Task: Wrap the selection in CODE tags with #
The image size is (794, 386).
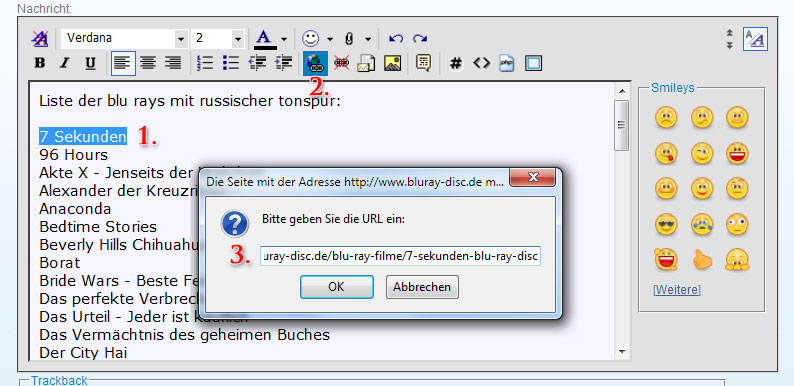Action: [456, 63]
